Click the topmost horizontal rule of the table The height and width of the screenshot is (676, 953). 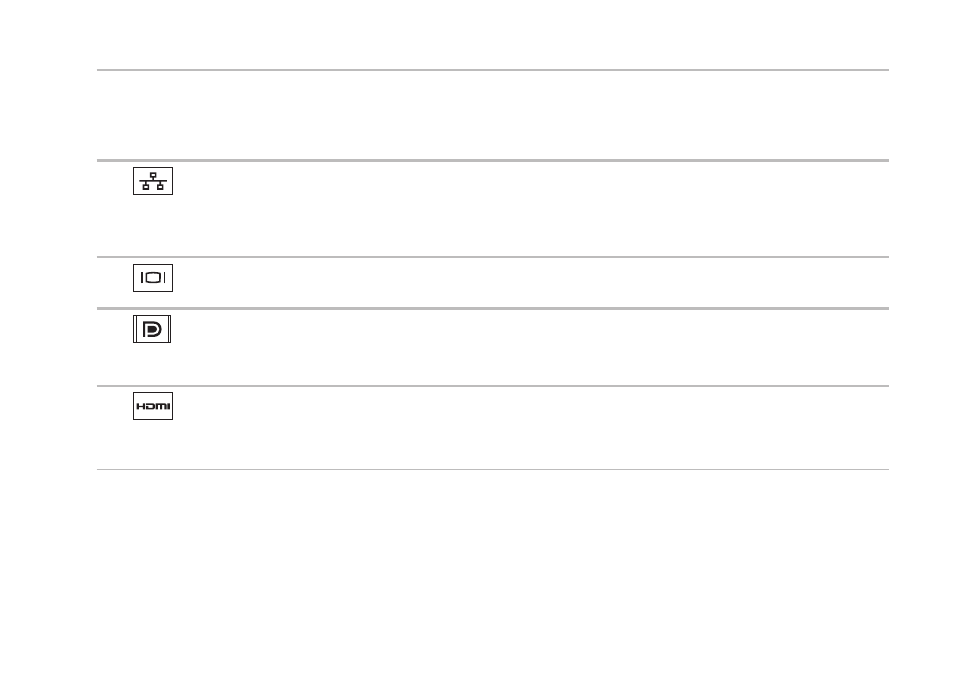(x=493, y=70)
